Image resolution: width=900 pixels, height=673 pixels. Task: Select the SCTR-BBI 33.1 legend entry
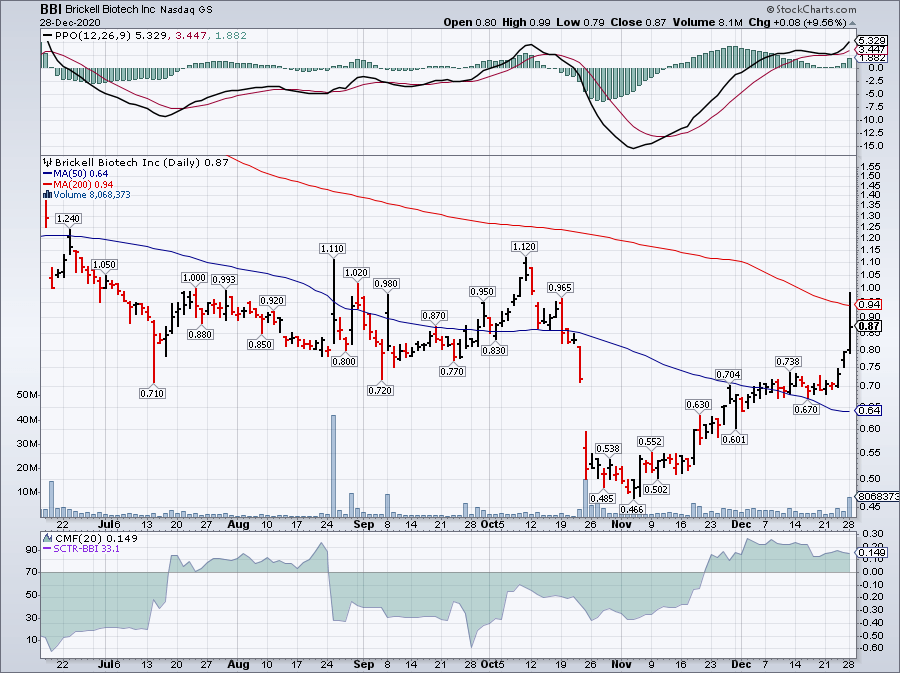(86, 549)
